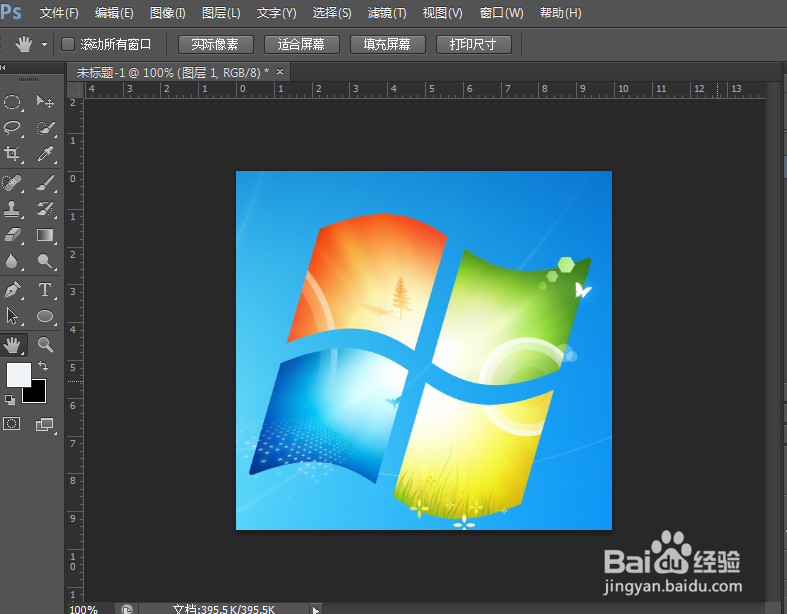787x614 pixels.
Task: Change the screen mode
Action: point(45,424)
